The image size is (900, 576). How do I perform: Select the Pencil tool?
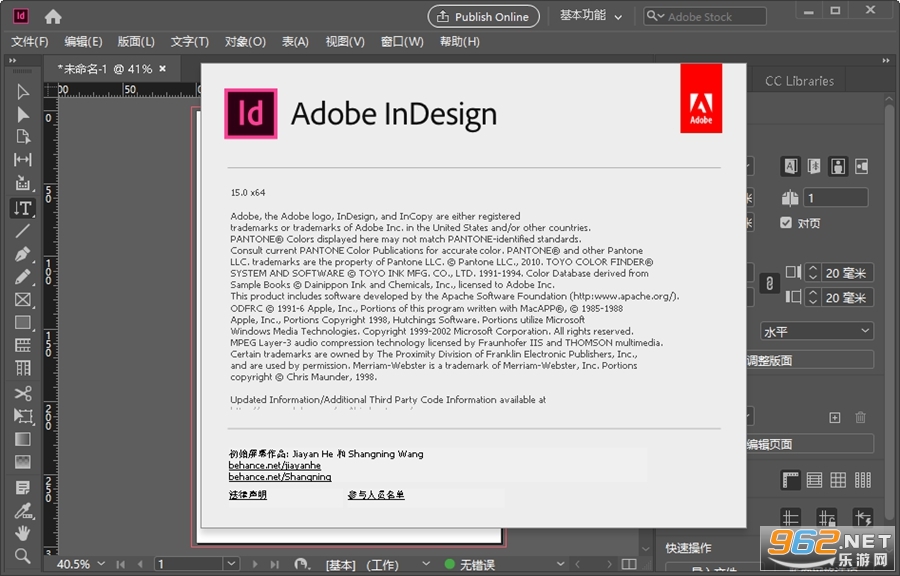pyautogui.click(x=22, y=277)
